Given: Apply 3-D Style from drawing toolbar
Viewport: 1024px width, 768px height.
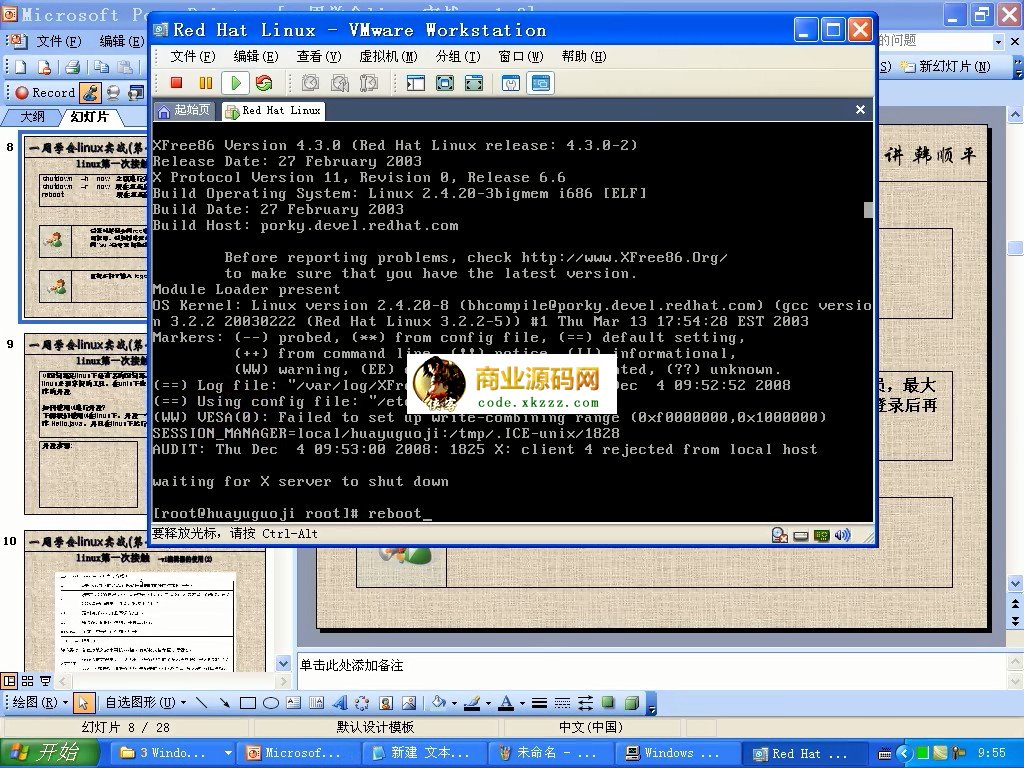Looking at the screenshot, I should pos(632,703).
